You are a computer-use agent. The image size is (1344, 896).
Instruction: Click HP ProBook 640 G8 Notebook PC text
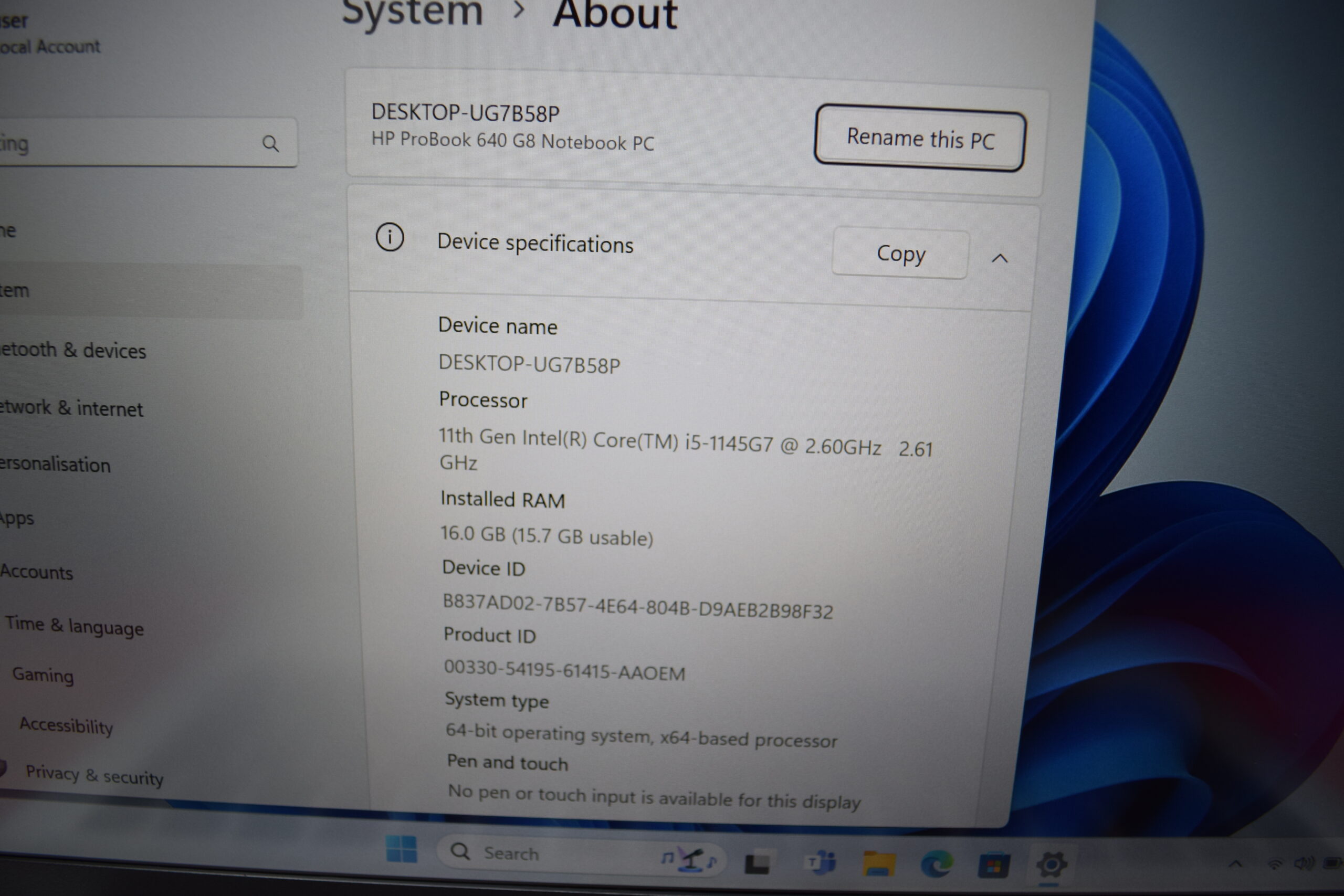512,141
